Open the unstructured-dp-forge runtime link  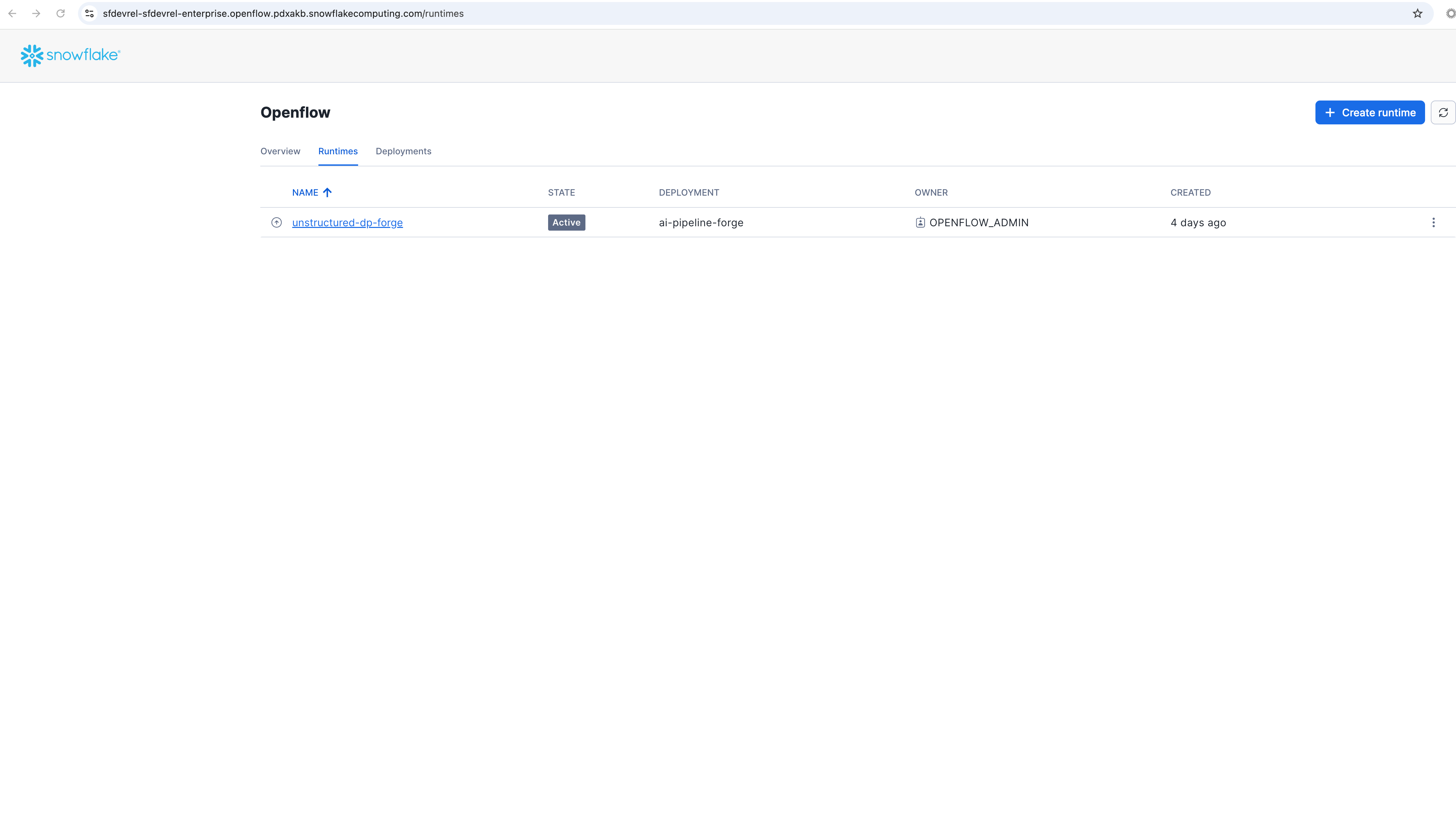coord(347,223)
